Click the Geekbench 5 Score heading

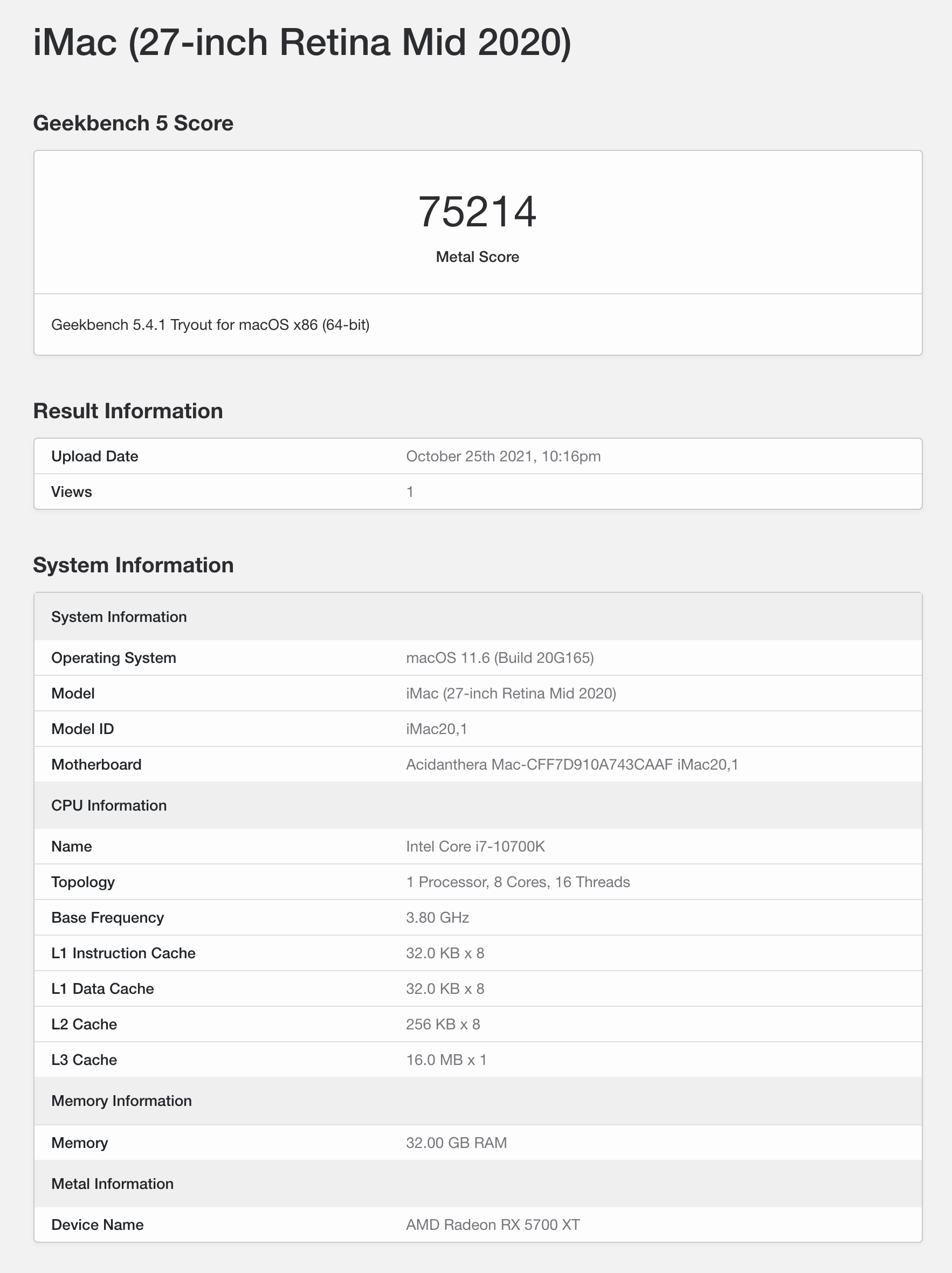(133, 123)
